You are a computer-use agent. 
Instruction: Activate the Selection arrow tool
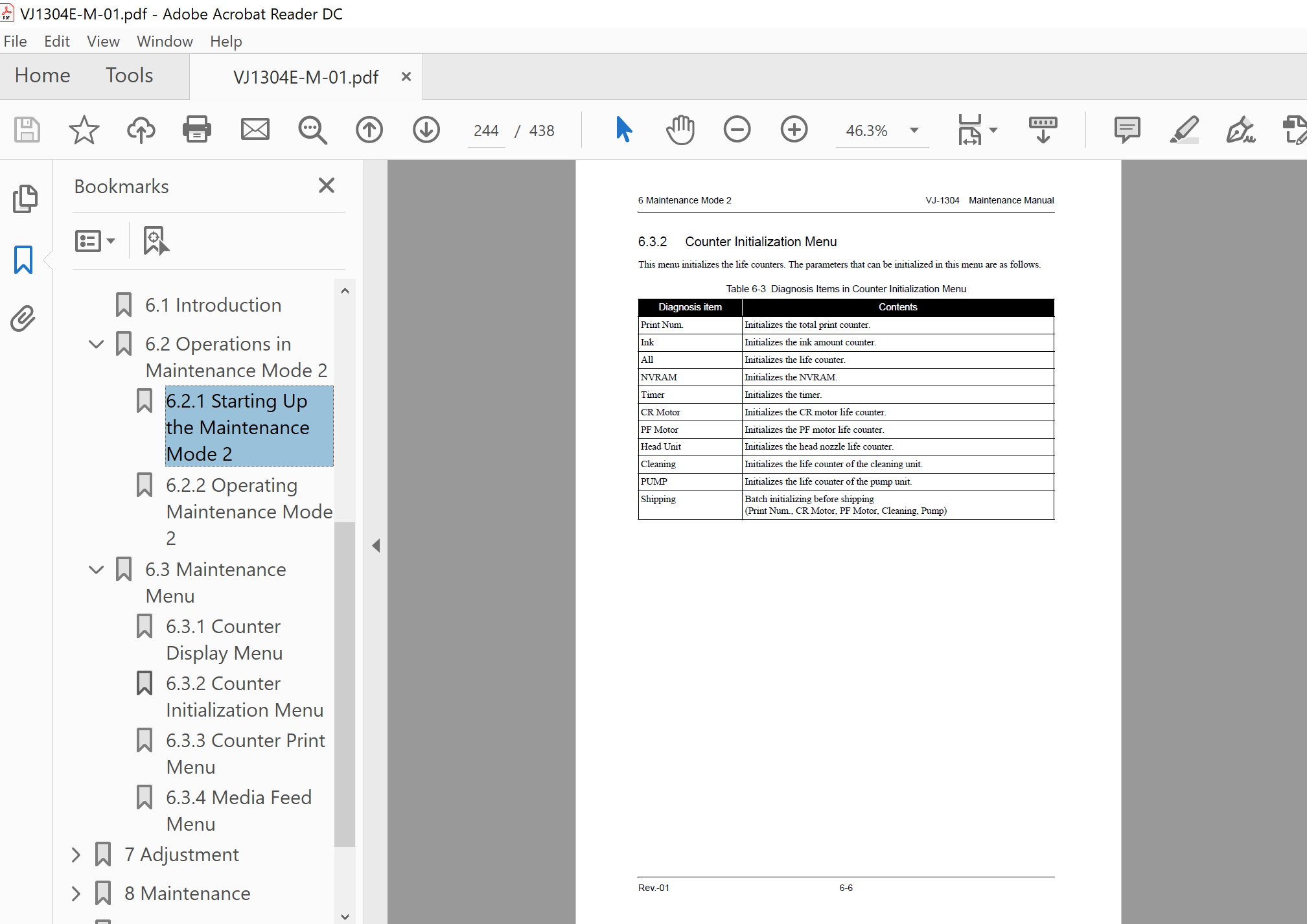coord(623,130)
